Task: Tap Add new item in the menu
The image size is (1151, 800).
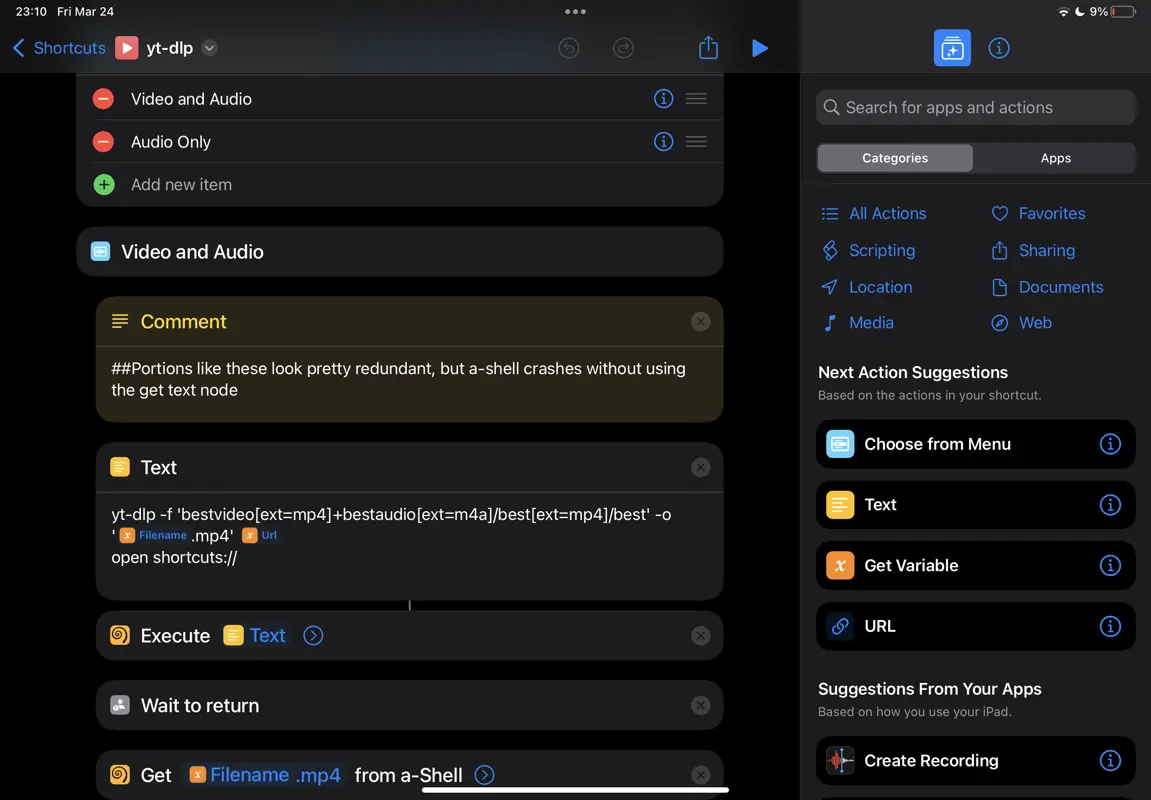Action: (x=181, y=184)
